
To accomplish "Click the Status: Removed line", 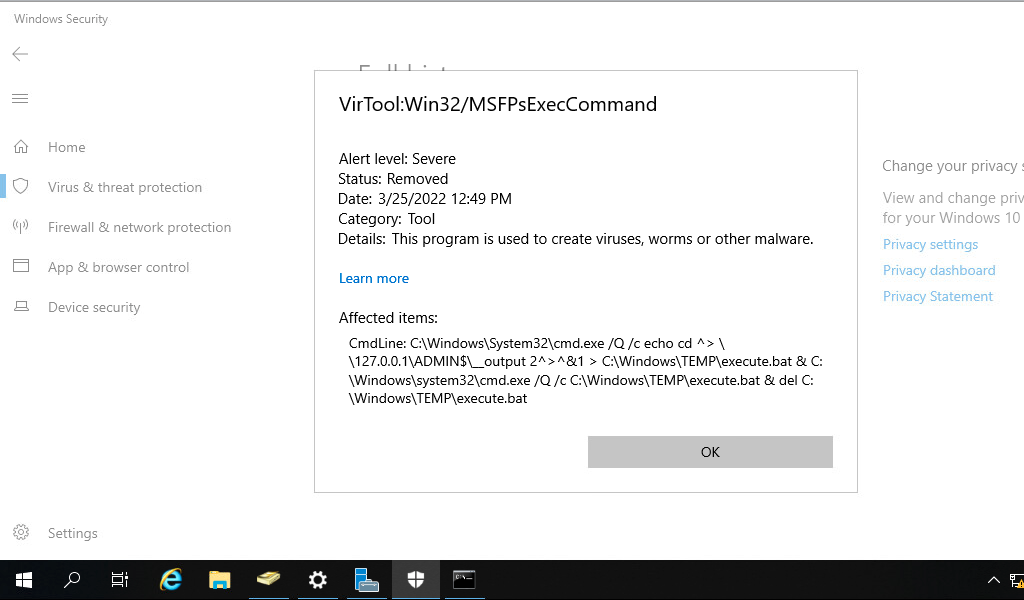I will [x=393, y=179].
